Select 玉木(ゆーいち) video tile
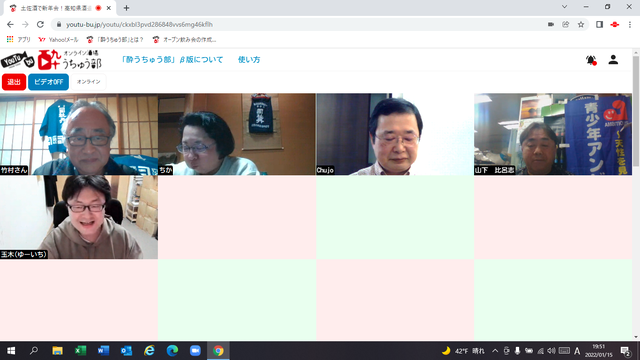 pyautogui.click(x=79, y=217)
